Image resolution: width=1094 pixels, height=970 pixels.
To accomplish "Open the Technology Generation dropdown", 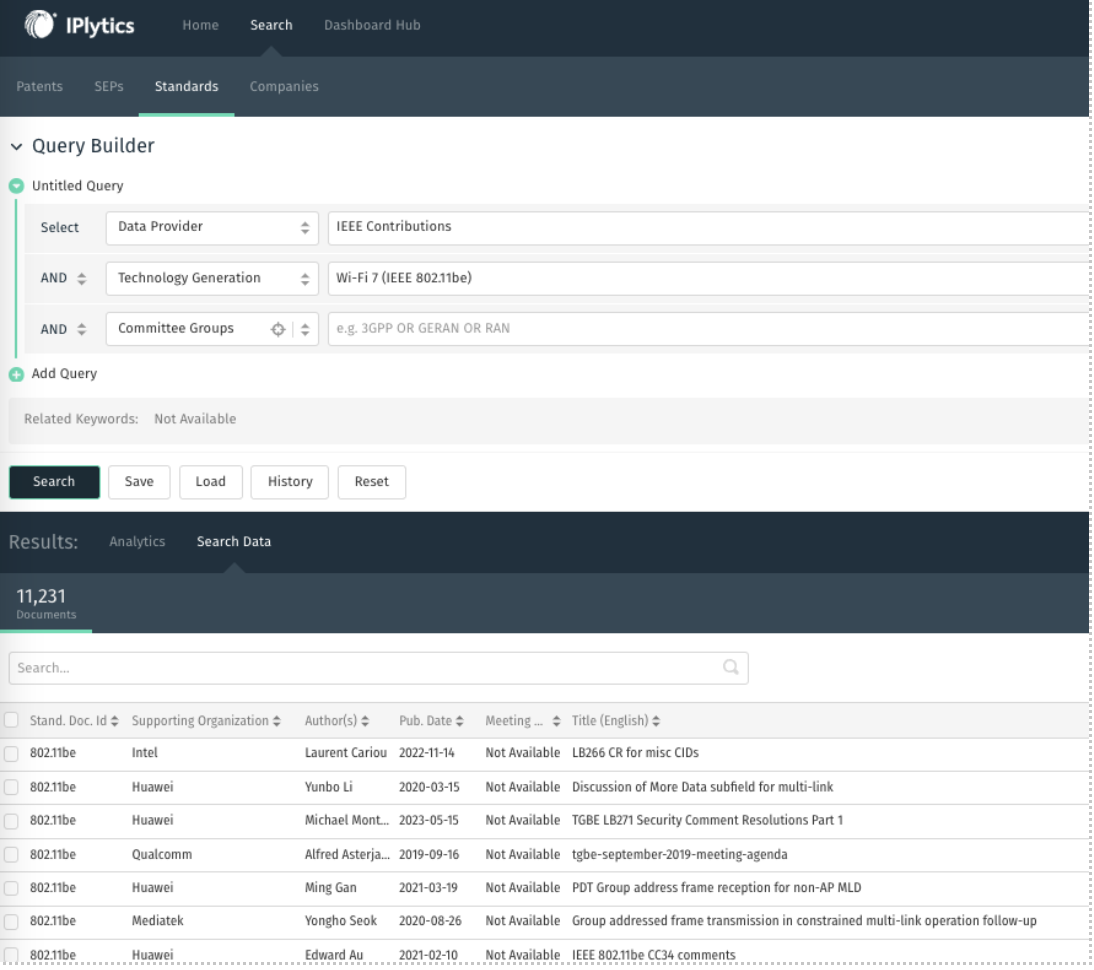I will tap(212, 279).
